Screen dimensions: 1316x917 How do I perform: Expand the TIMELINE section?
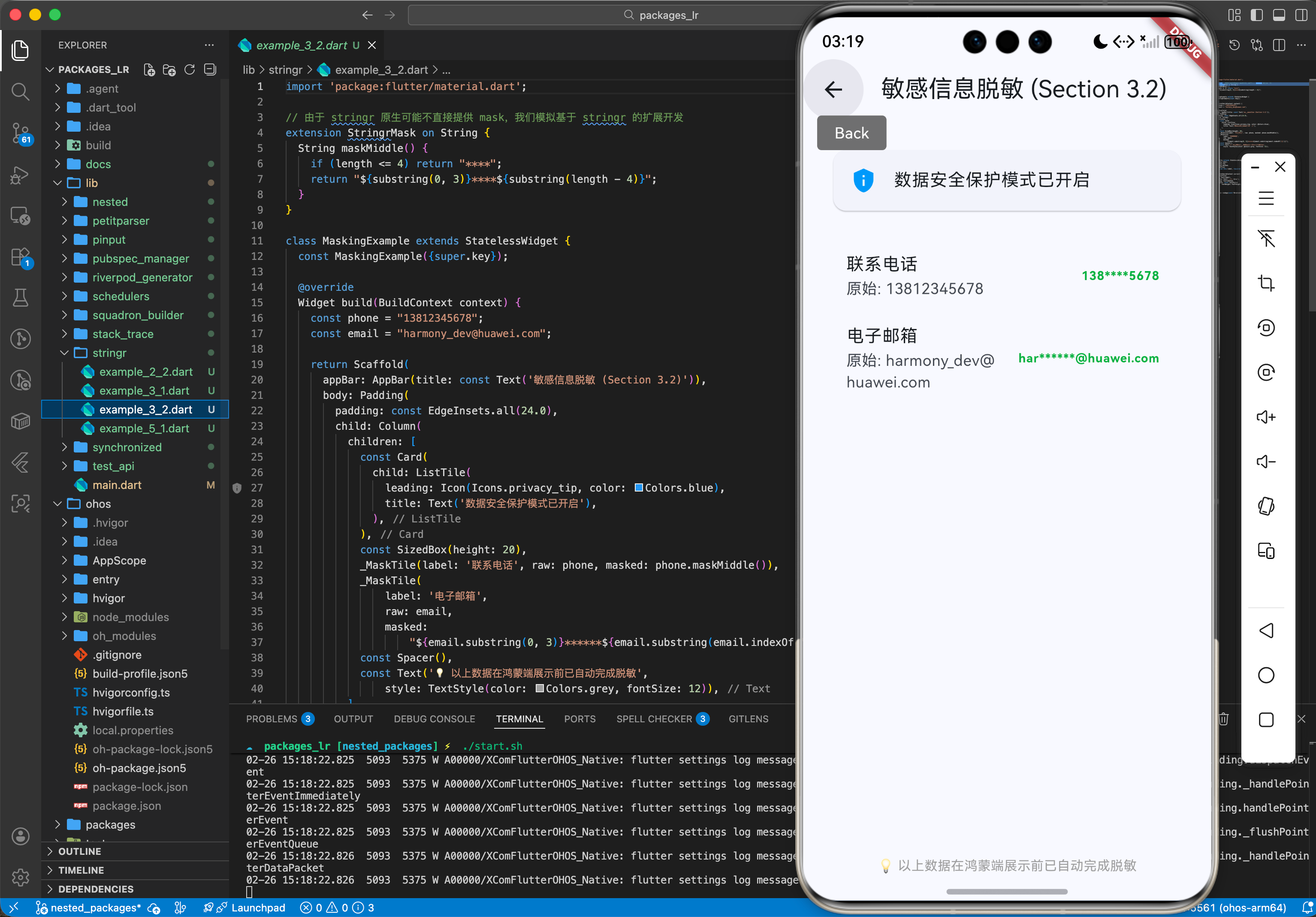pyautogui.click(x=135, y=870)
